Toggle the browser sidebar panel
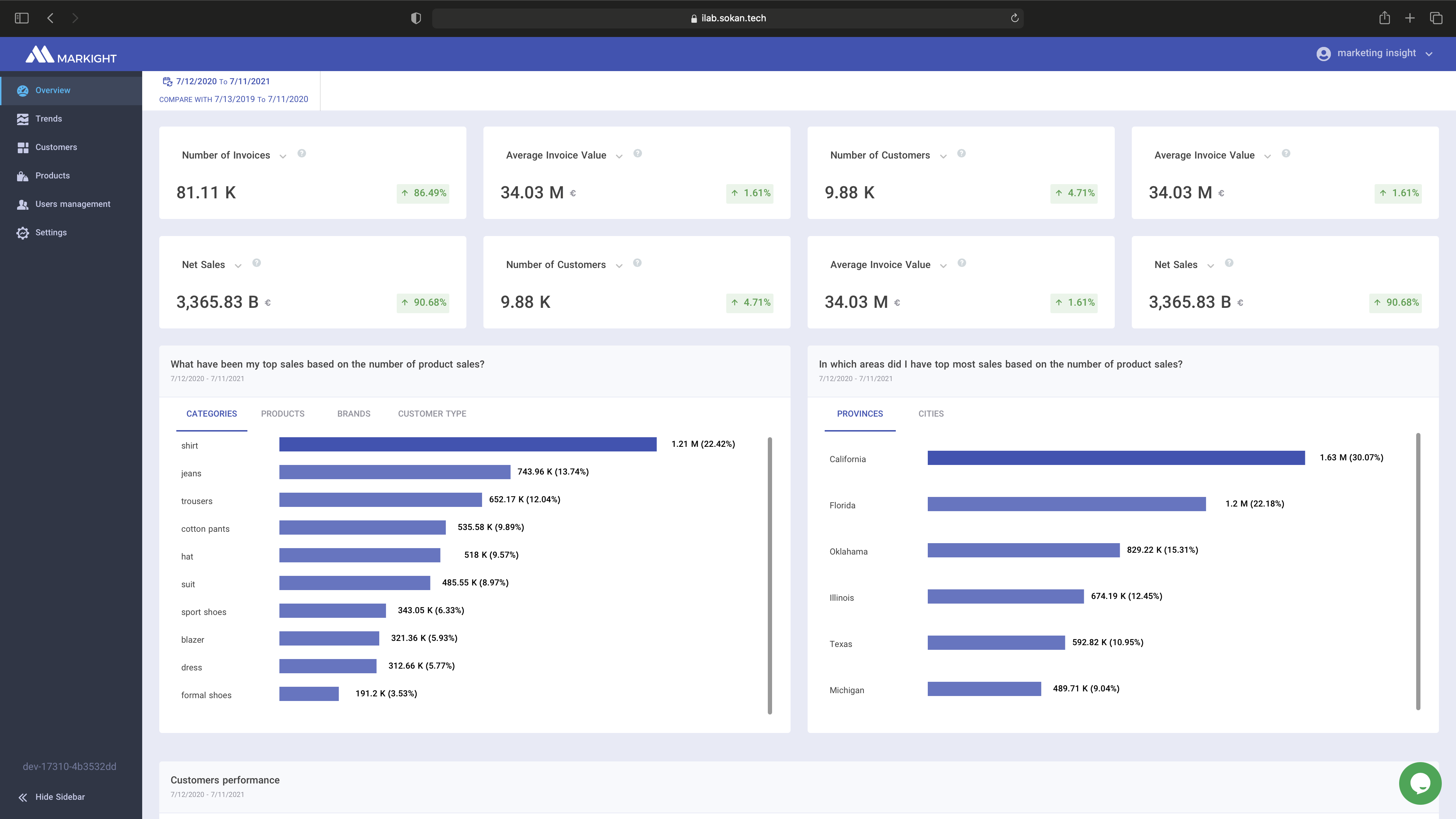This screenshot has height=819, width=1456. click(21, 18)
